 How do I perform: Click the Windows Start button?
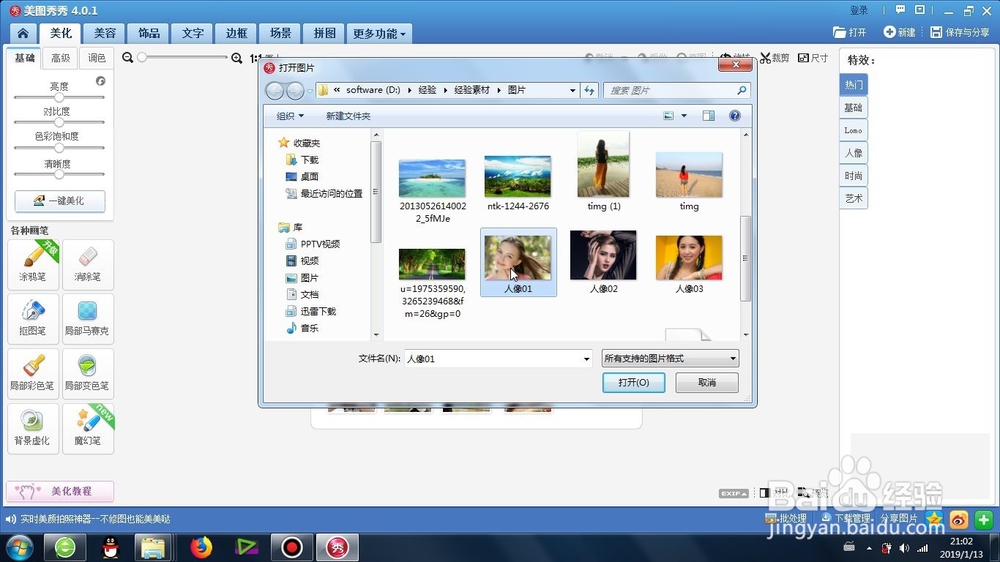(x=19, y=547)
